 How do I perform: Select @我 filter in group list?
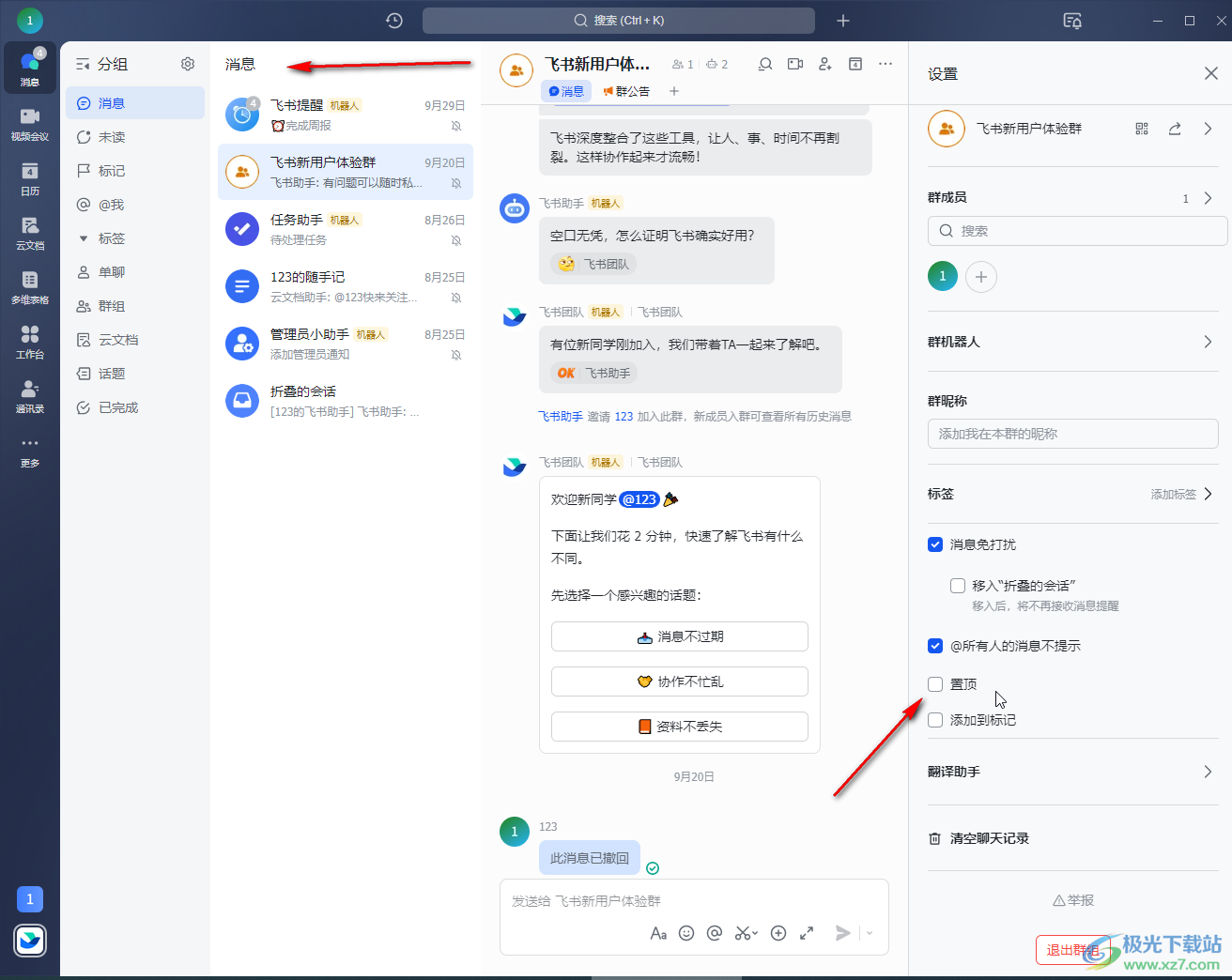coord(135,205)
